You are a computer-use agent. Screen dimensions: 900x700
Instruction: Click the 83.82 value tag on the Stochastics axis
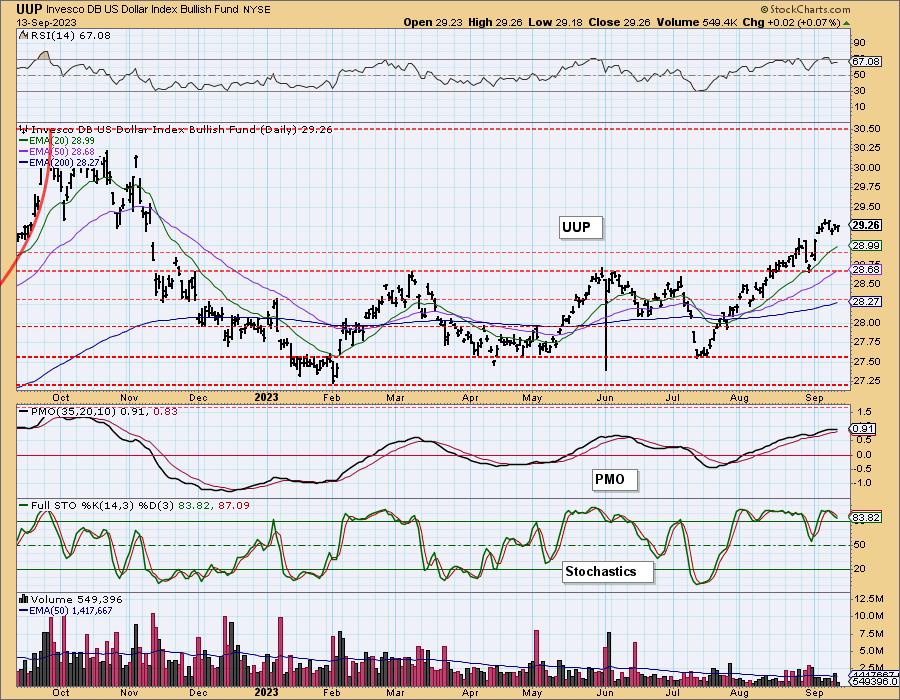pos(867,518)
